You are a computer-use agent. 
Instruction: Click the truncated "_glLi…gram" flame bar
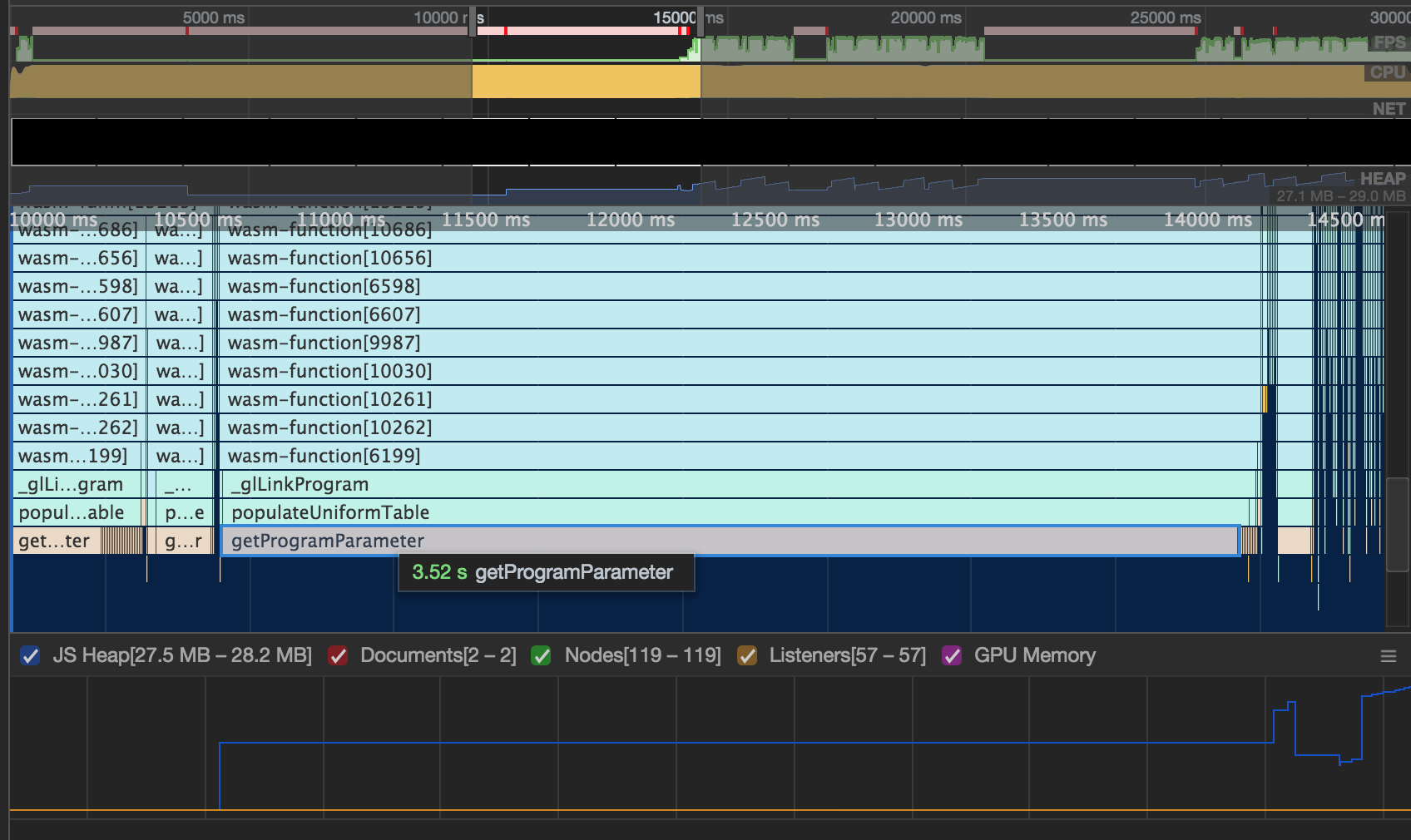pyautogui.click(x=77, y=484)
